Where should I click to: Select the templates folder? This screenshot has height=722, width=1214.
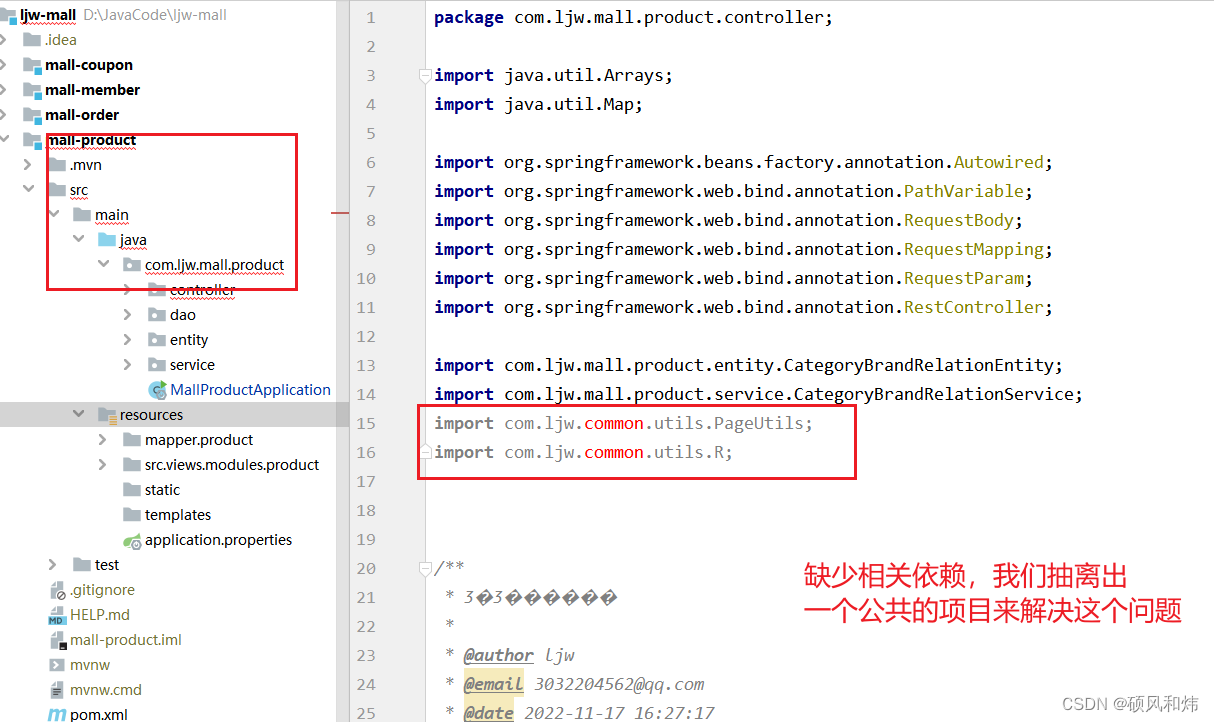coord(178,515)
